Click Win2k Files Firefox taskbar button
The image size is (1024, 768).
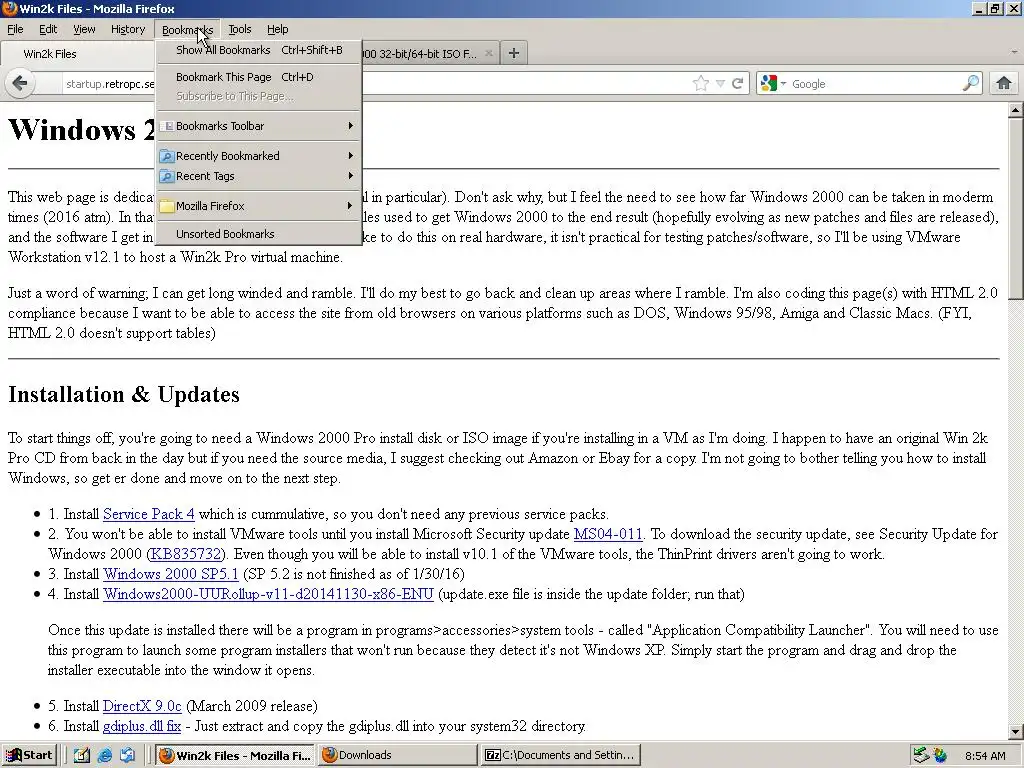[236, 755]
